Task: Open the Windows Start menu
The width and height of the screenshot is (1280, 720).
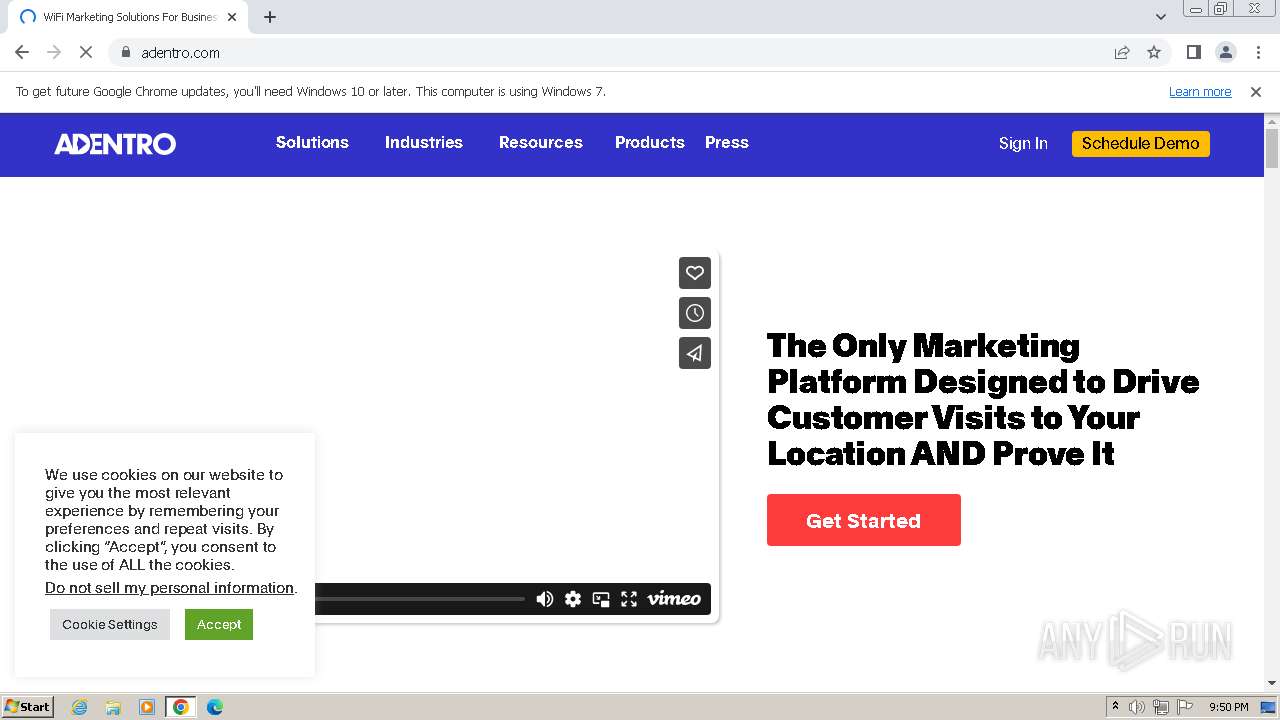Action: tap(27, 706)
